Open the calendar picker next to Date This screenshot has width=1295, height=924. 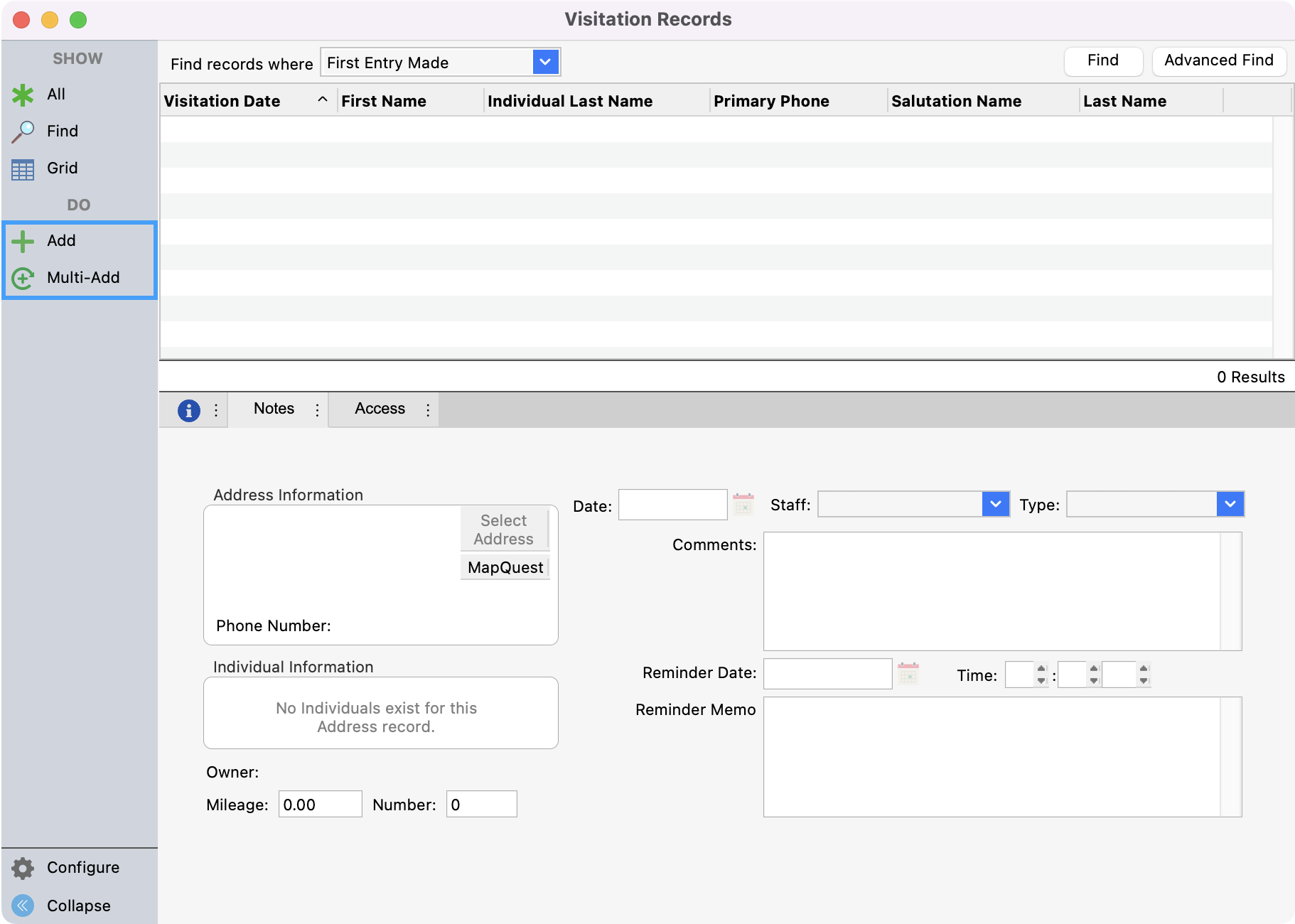point(743,504)
